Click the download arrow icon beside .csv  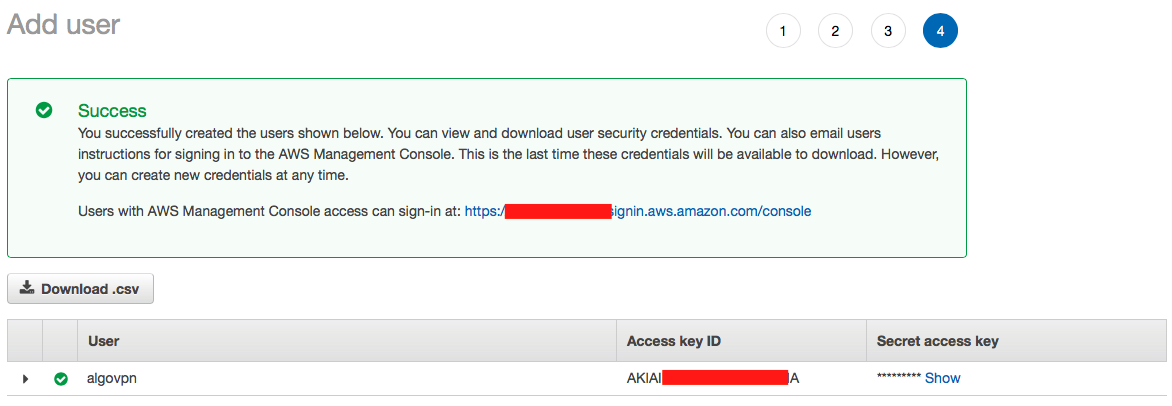(27, 288)
